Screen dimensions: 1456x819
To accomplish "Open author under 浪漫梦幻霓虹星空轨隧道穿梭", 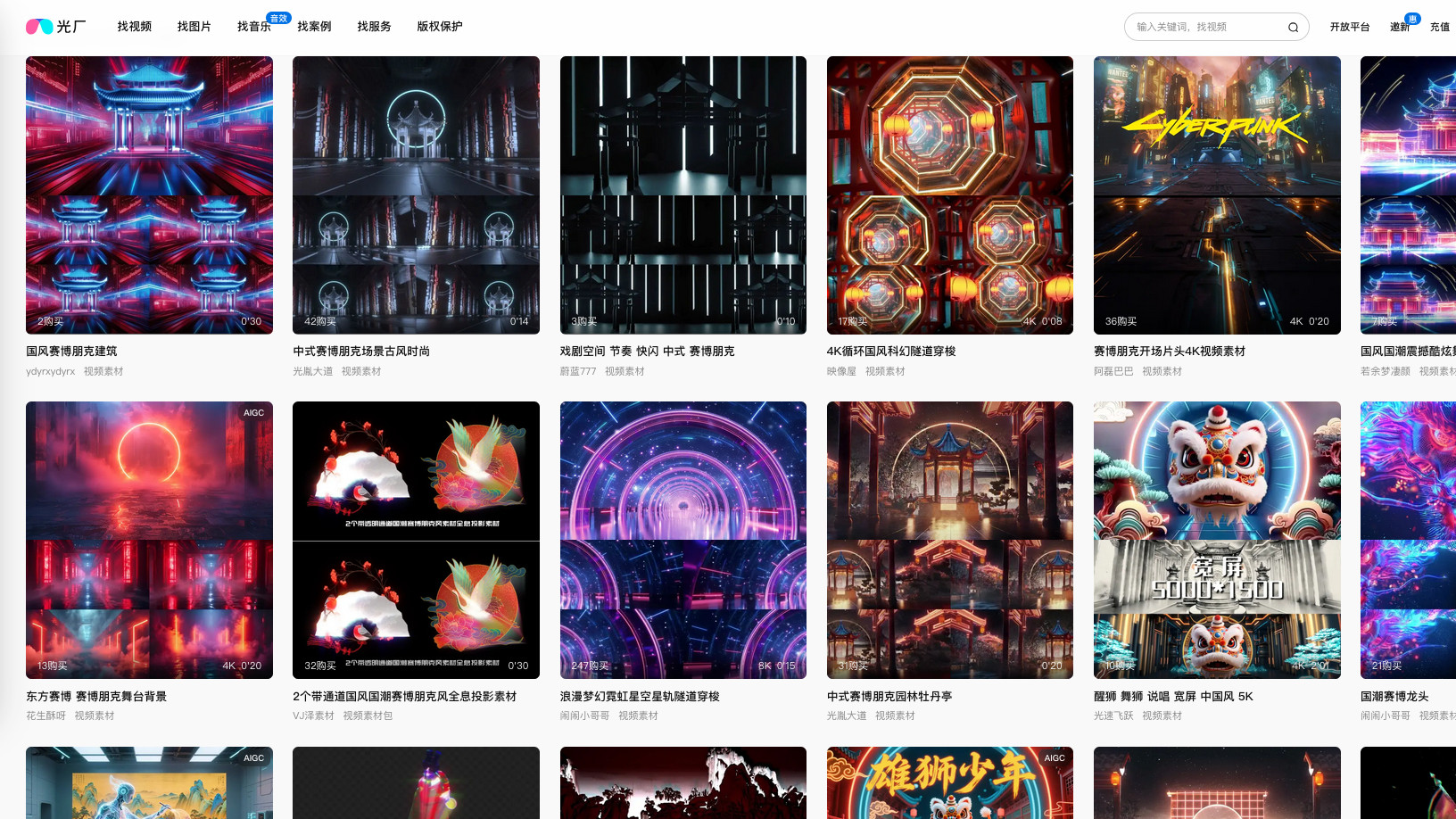I will (584, 716).
